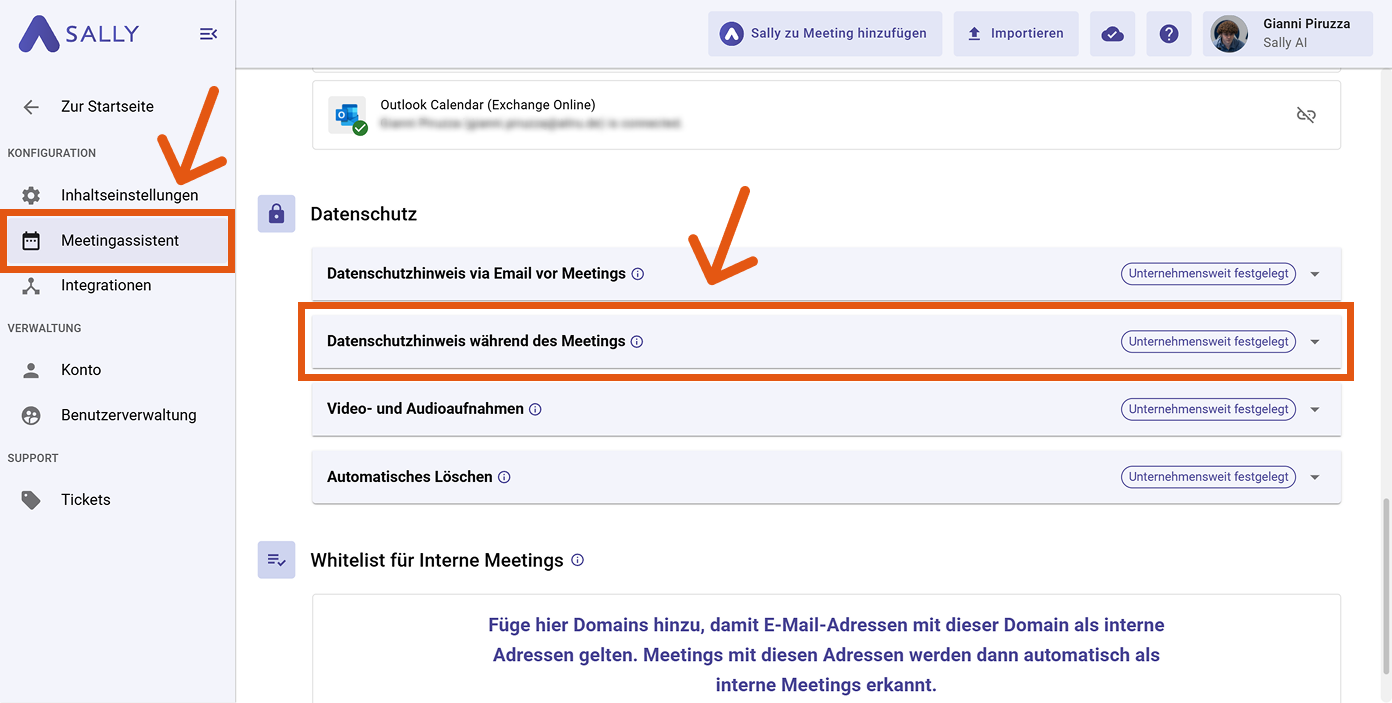The height and width of the screenshot is (703, 1392).
Task: Expand Datenschutzhinweis via Email vor Meetings
Action: (x=1315, y=274)
